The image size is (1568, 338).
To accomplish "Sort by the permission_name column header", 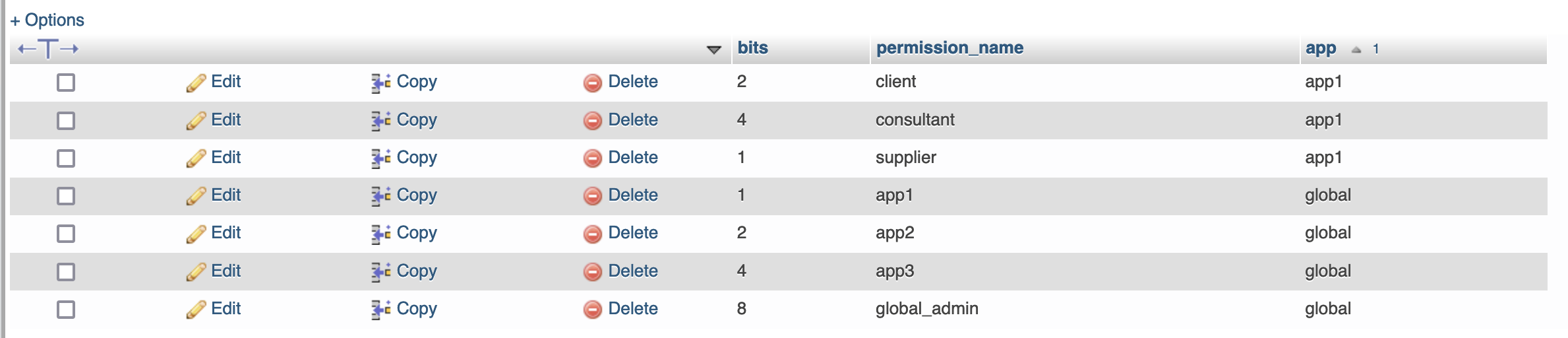I will tap(950, 48).
